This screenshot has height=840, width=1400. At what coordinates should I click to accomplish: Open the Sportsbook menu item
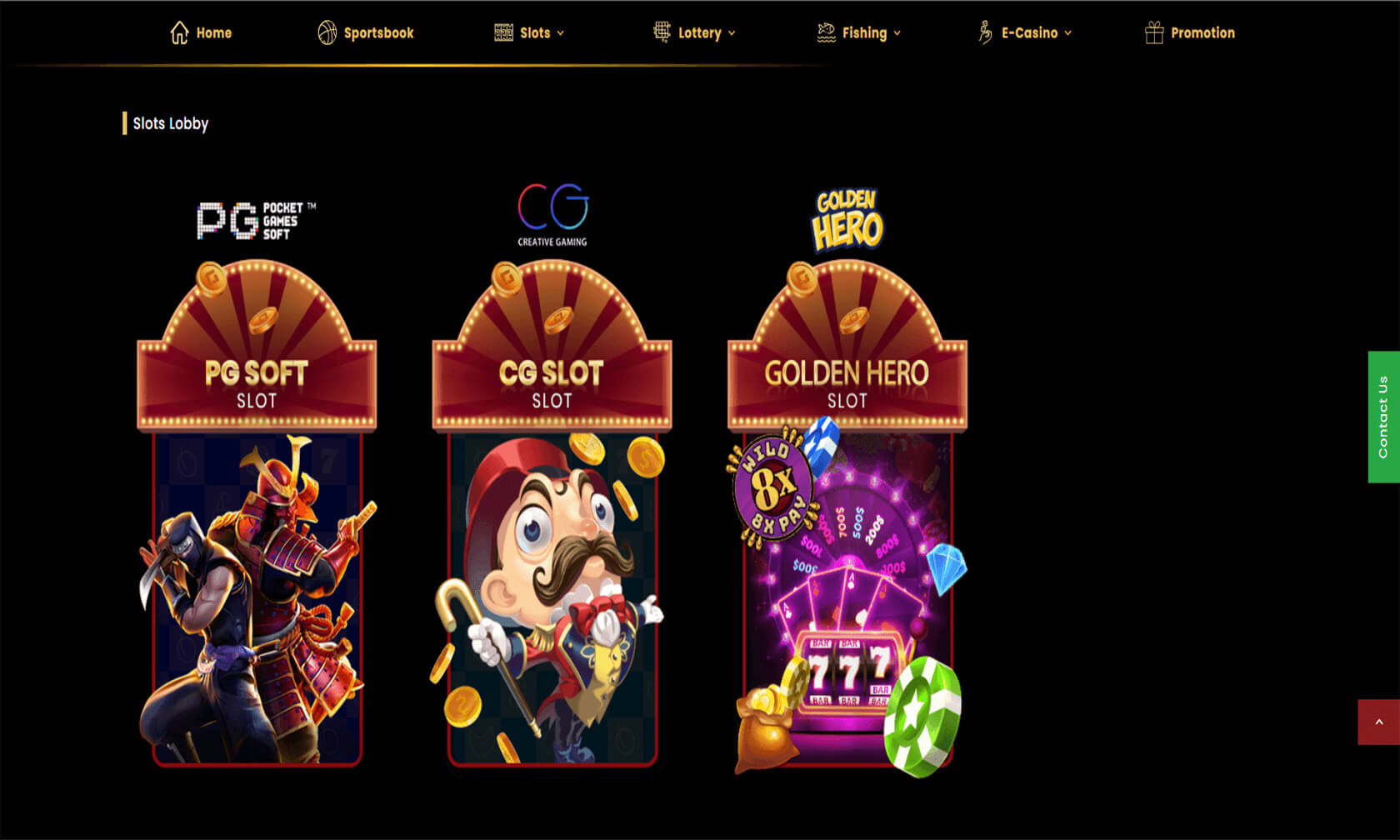pos(366,32)
